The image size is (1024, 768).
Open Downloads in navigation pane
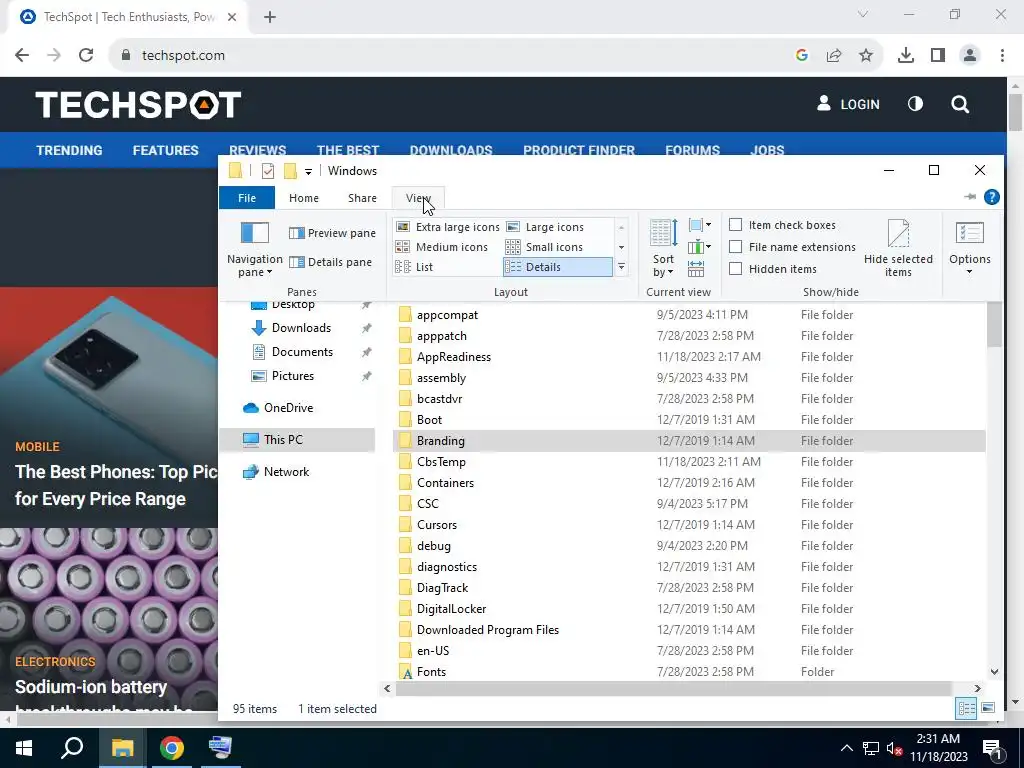pos(301,328)
